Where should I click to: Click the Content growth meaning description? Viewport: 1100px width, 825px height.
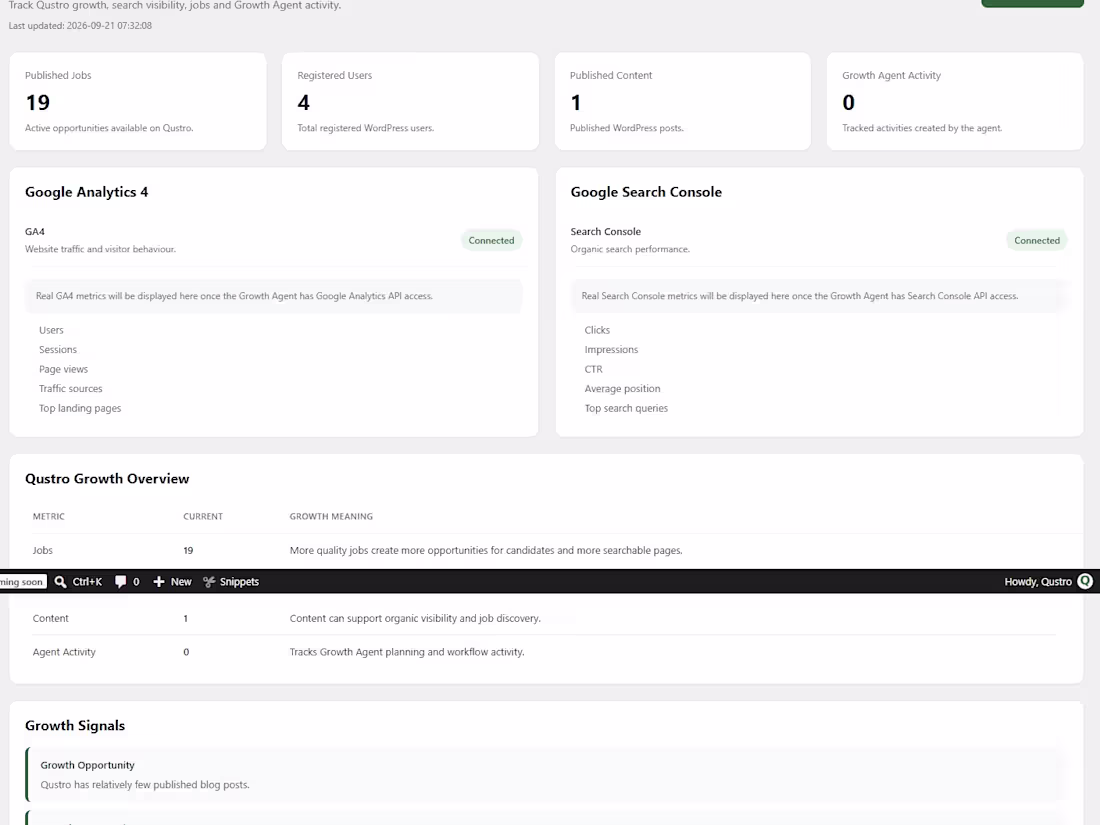pos(415,619)
